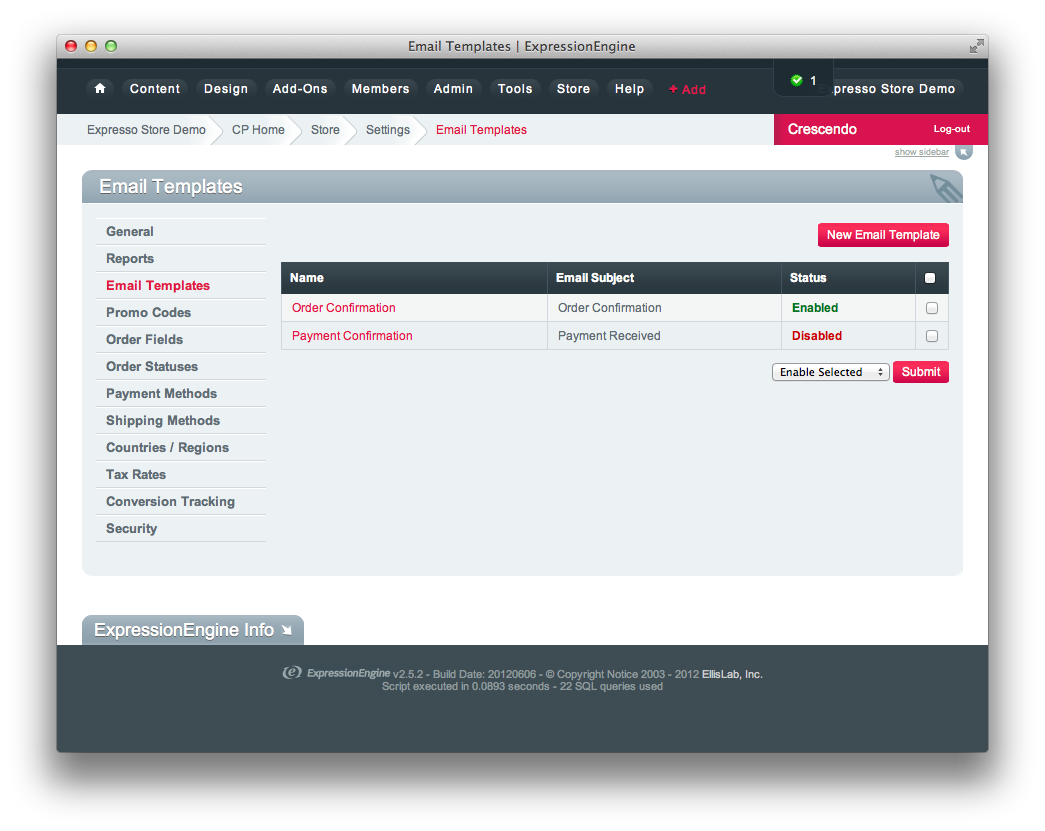Click the ExpressionEngine logo in footer
The width and height of the screenshot is (1045, 831).
(x=292, y=672)
